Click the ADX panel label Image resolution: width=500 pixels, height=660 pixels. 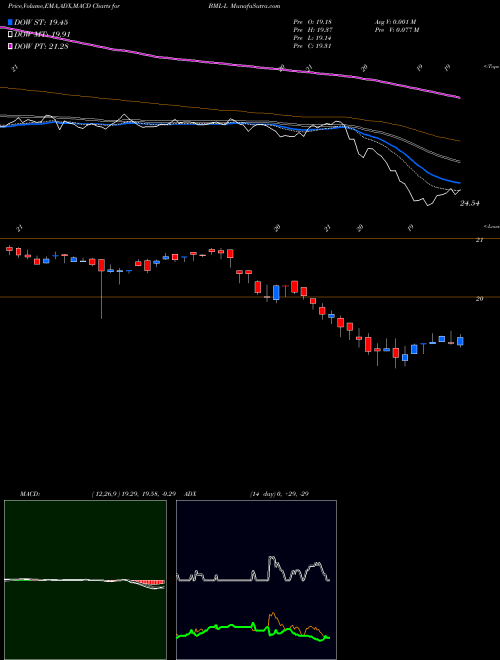click(x=190, y=494)
